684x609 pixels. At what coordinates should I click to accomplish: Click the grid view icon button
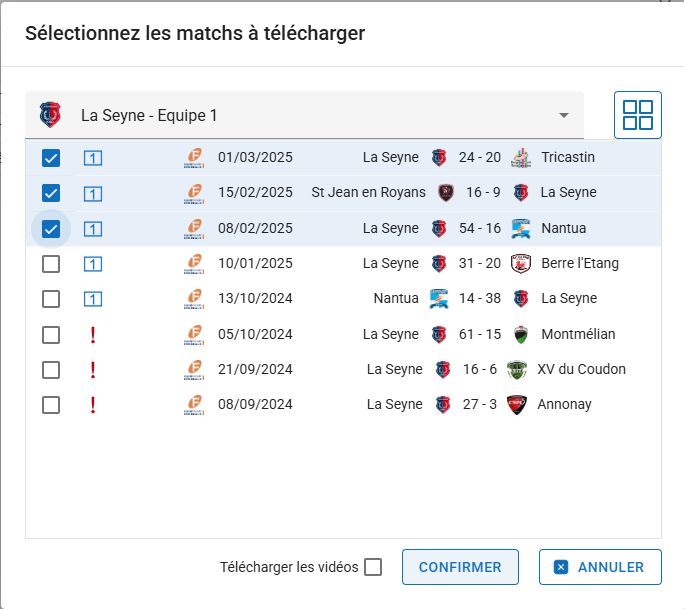pyautogui.click(x=637, y=115)
